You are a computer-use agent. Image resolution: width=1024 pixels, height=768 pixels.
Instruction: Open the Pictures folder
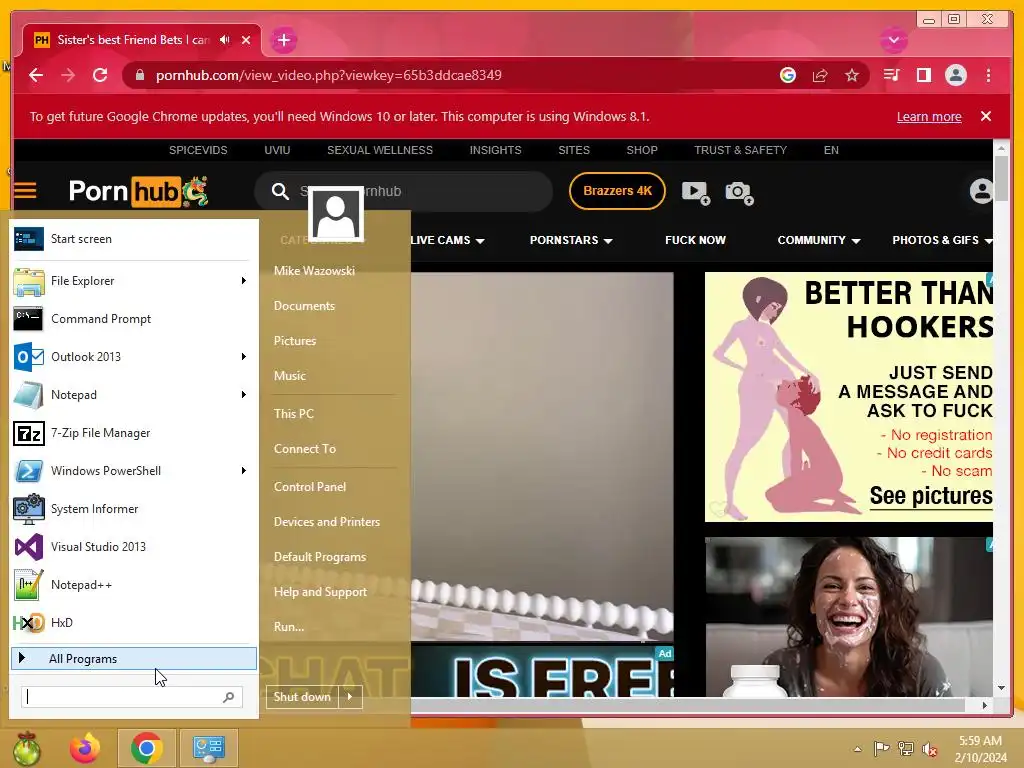295,341
